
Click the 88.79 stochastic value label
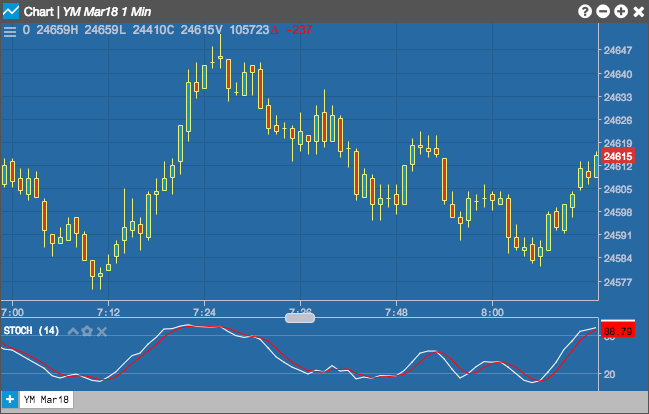[618, 330]
